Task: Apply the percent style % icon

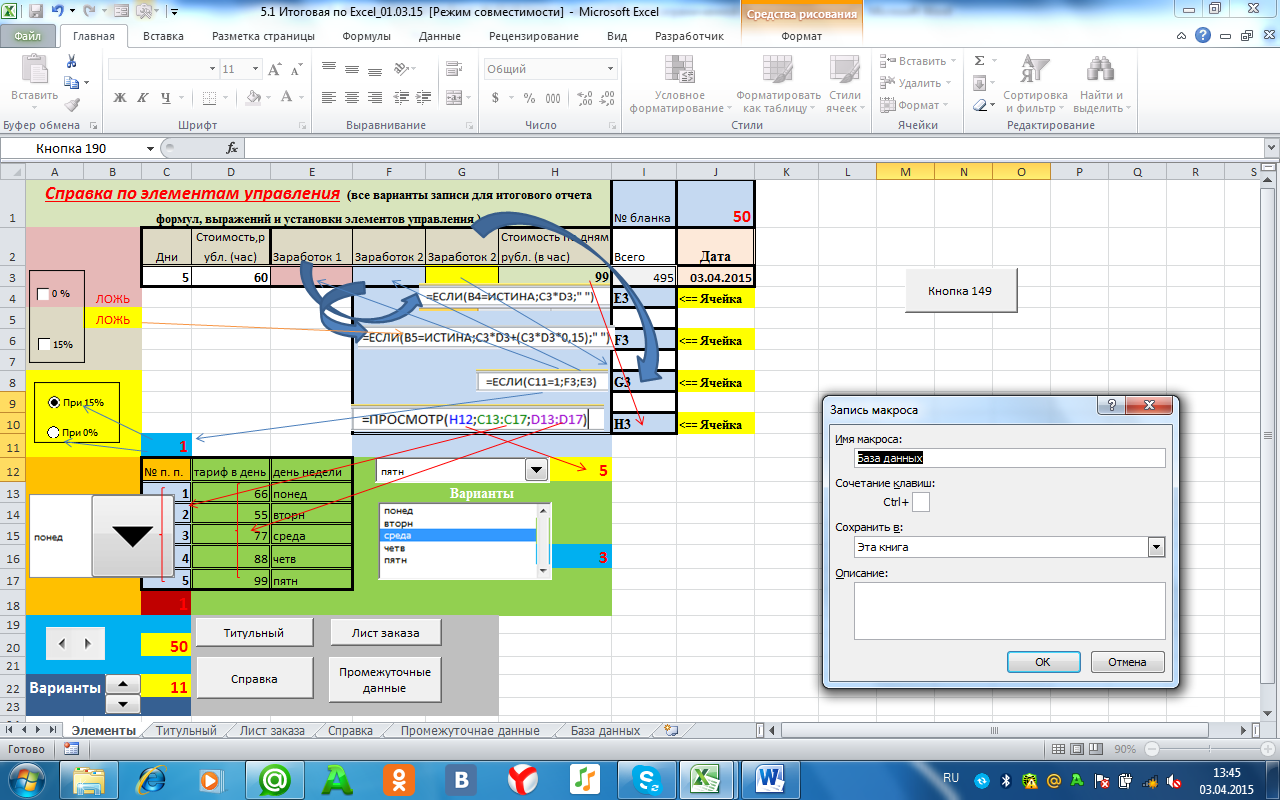Action: (528, 98)
